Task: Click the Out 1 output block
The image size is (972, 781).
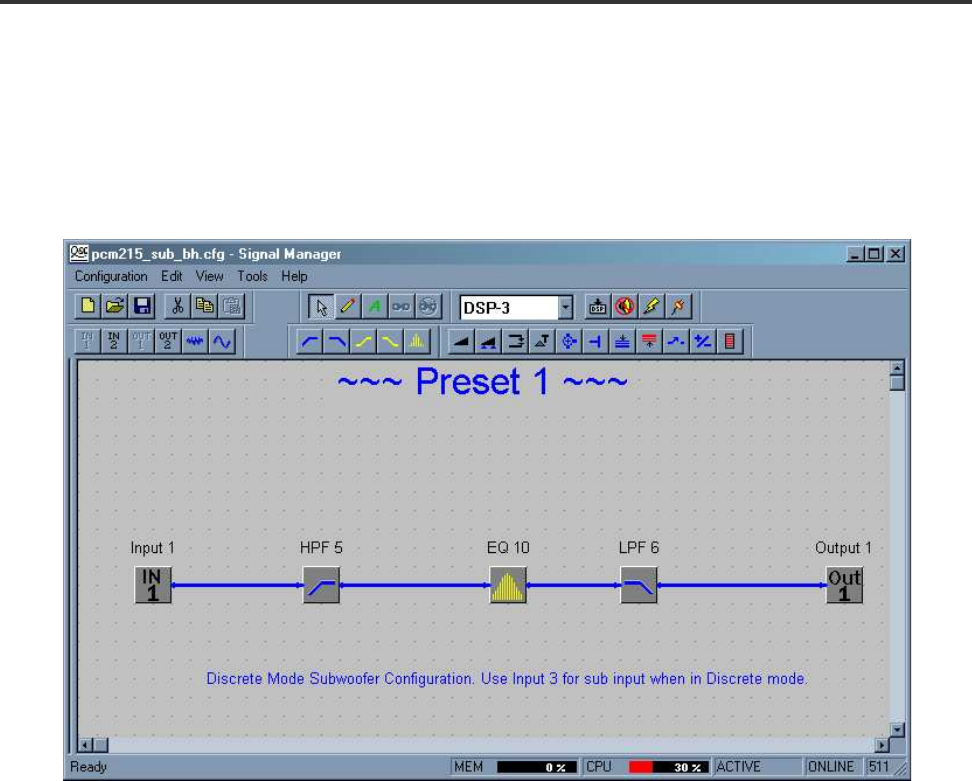Action: [x=843, y=585]
